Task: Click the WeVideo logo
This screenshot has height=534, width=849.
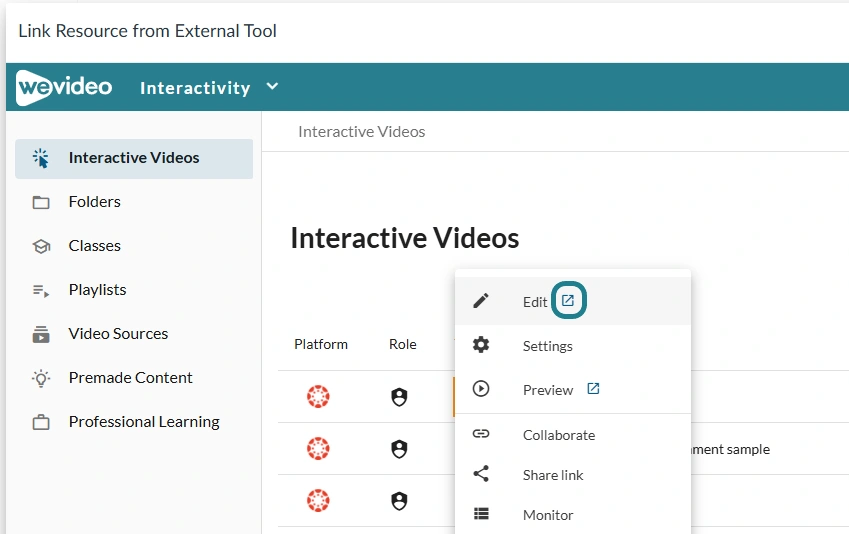Action: 64,87
